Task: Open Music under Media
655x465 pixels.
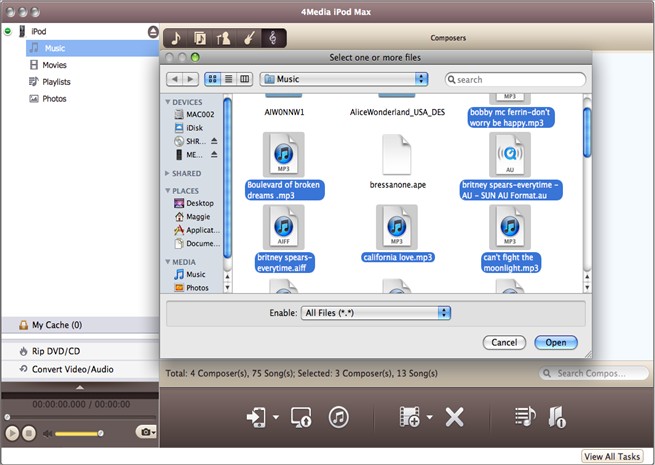Action: pyautogui.click(x=190, y=274)
